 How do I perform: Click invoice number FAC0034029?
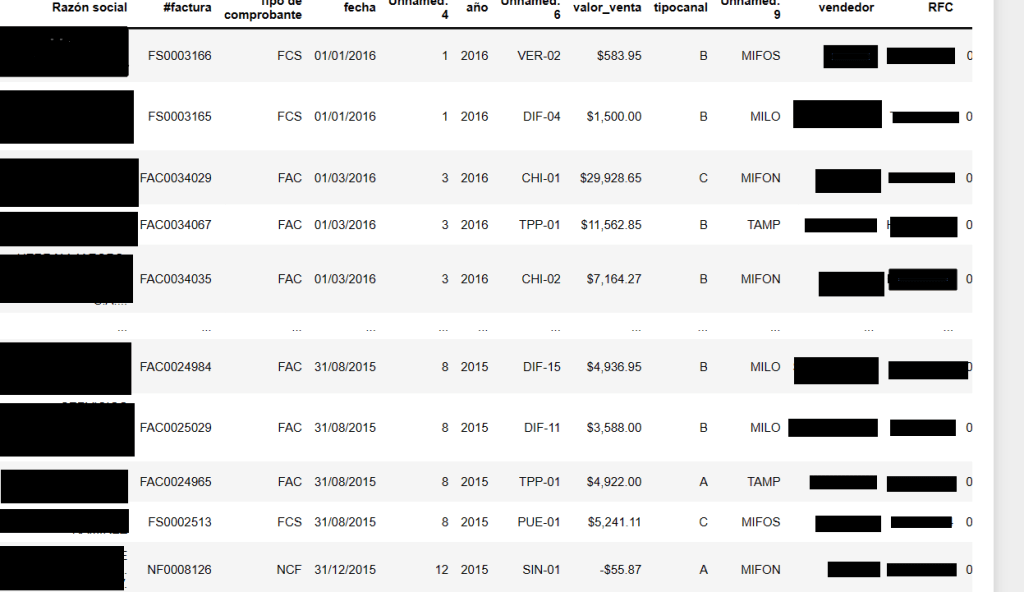click(175, 178)
